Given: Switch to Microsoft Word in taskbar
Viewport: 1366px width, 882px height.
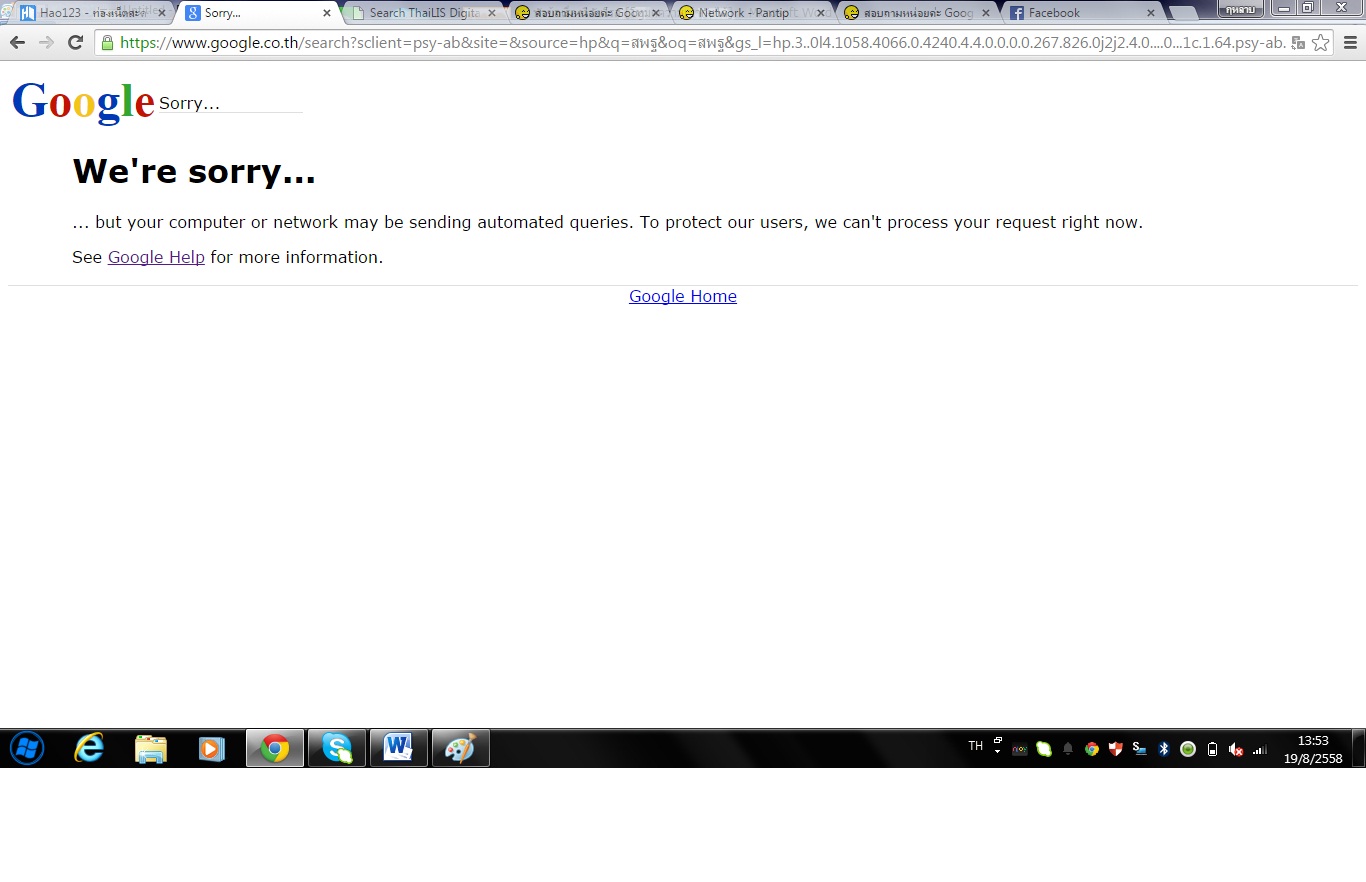Looking at the screenshot, I should [x=399, y=748].
